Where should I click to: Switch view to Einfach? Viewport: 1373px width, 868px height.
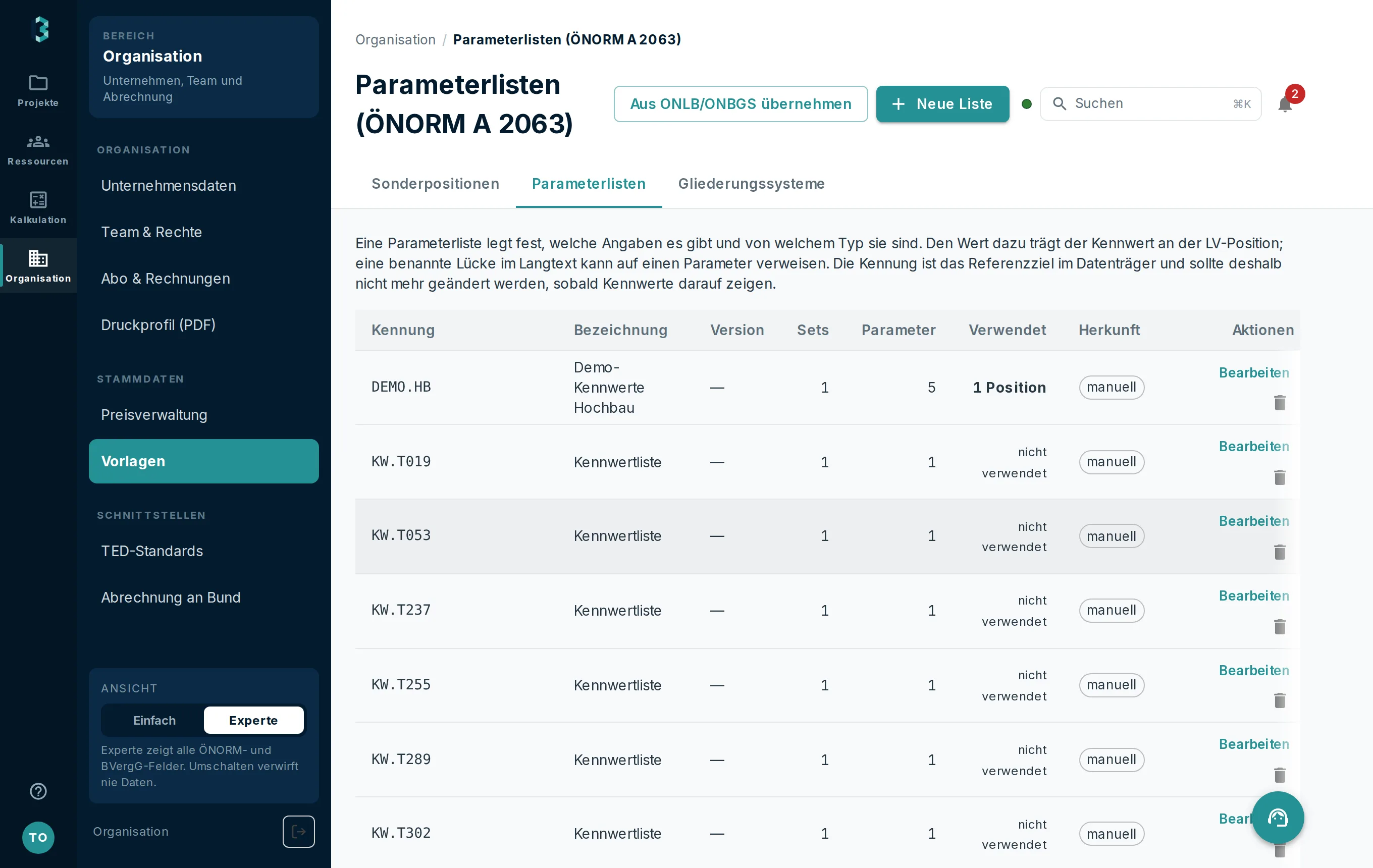(x=154, y=720)
